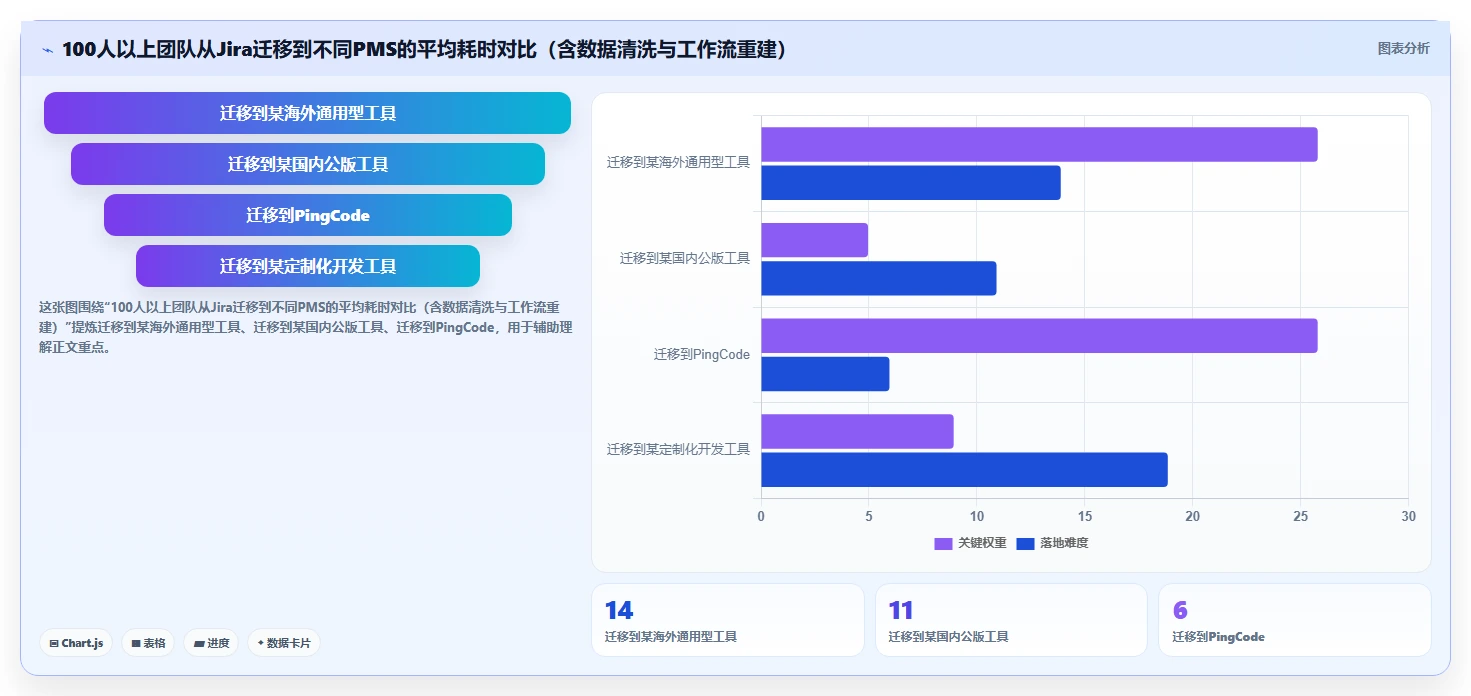
Task: Click the 图表分析 label in header
Action: click(x=1403, y=48)
